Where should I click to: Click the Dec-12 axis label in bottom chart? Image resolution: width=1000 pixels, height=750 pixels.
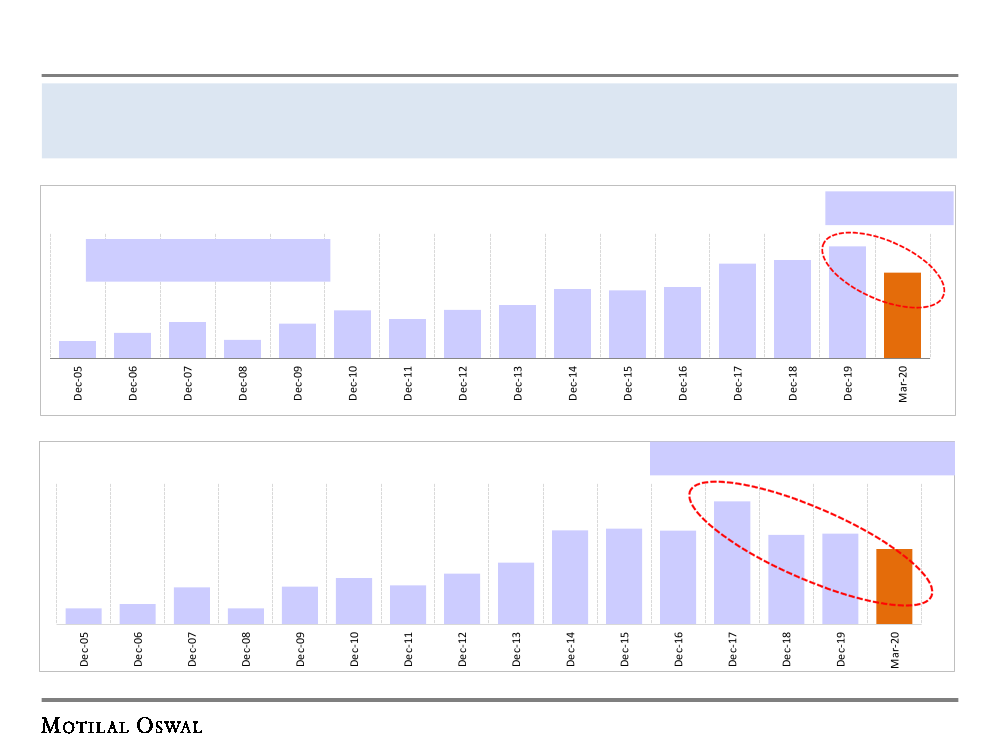pos(462,649)
